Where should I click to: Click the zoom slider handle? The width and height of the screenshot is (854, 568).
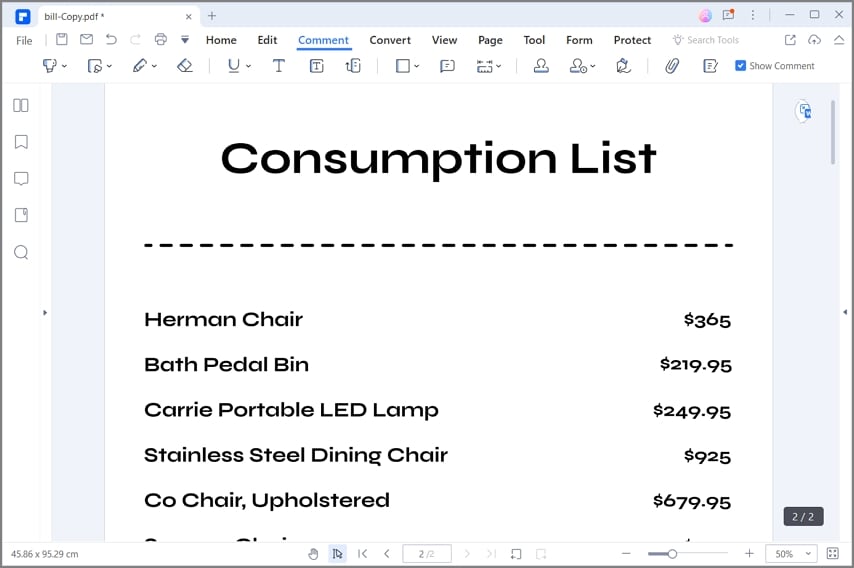tap(672, 554)
